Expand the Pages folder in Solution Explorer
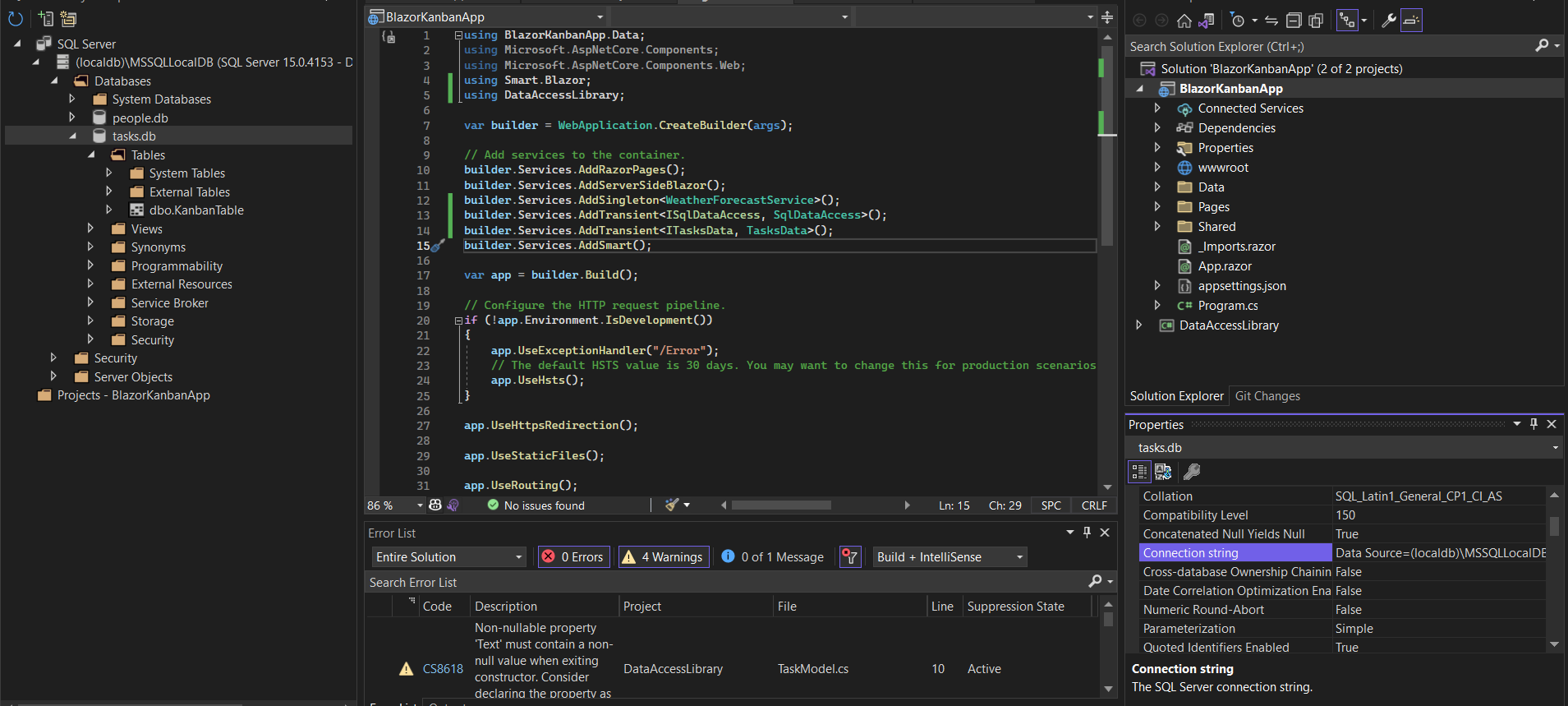This screenshot has width=1568, height=706. click(1157, 207)
